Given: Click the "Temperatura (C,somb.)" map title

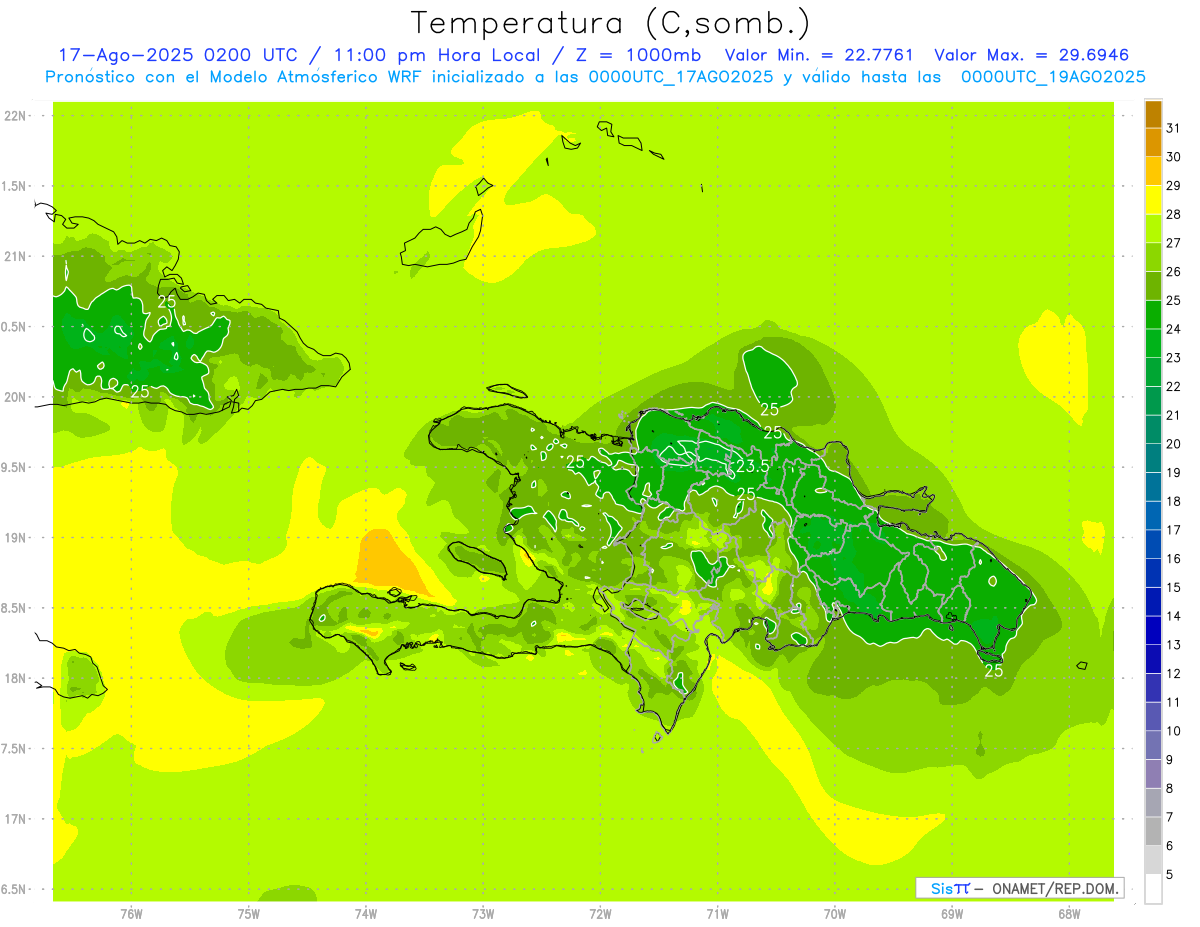Looking at the screenshot, I should [x=611, y=23].
